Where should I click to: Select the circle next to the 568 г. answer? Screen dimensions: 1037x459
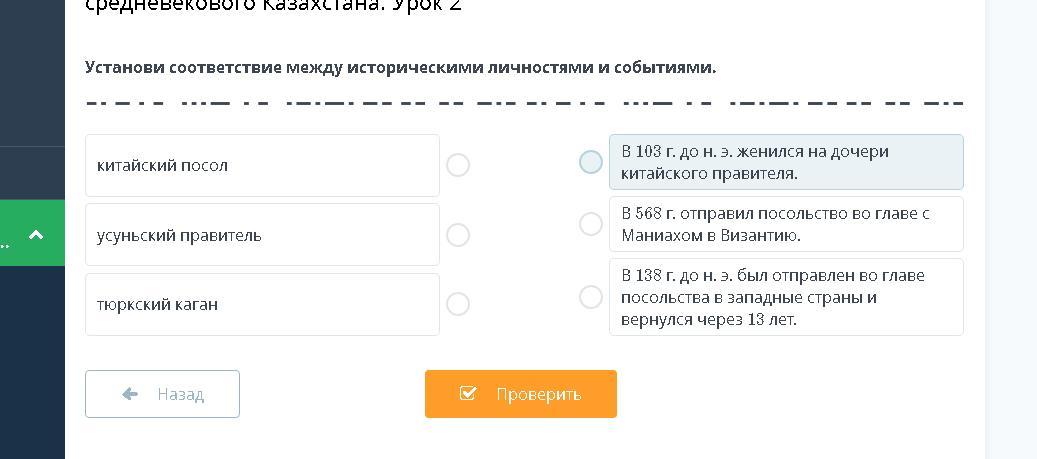coord(591,224)
